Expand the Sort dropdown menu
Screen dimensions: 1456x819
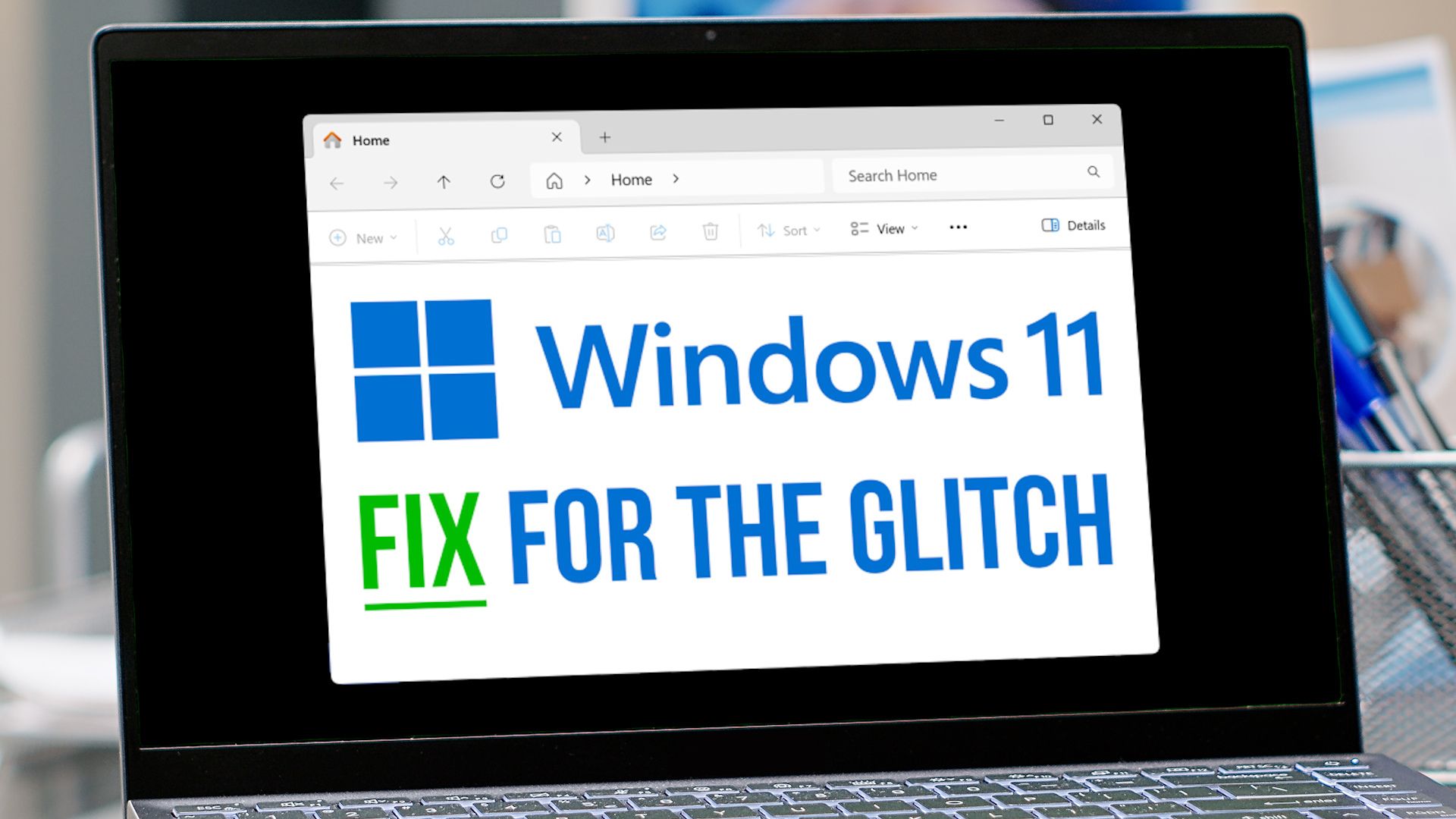click(x=787, y=228)
